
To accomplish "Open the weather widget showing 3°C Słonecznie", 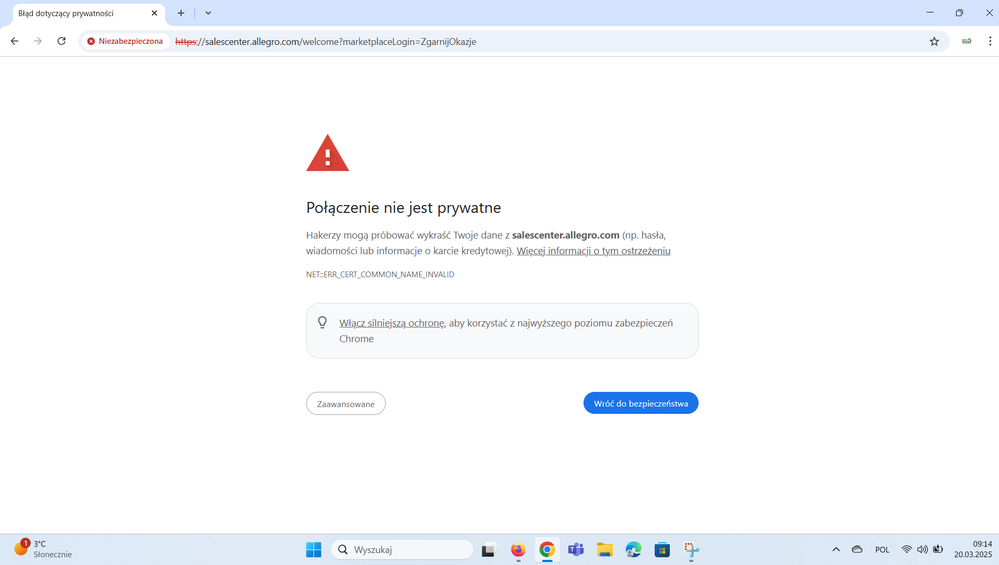I will coord(43,549).
